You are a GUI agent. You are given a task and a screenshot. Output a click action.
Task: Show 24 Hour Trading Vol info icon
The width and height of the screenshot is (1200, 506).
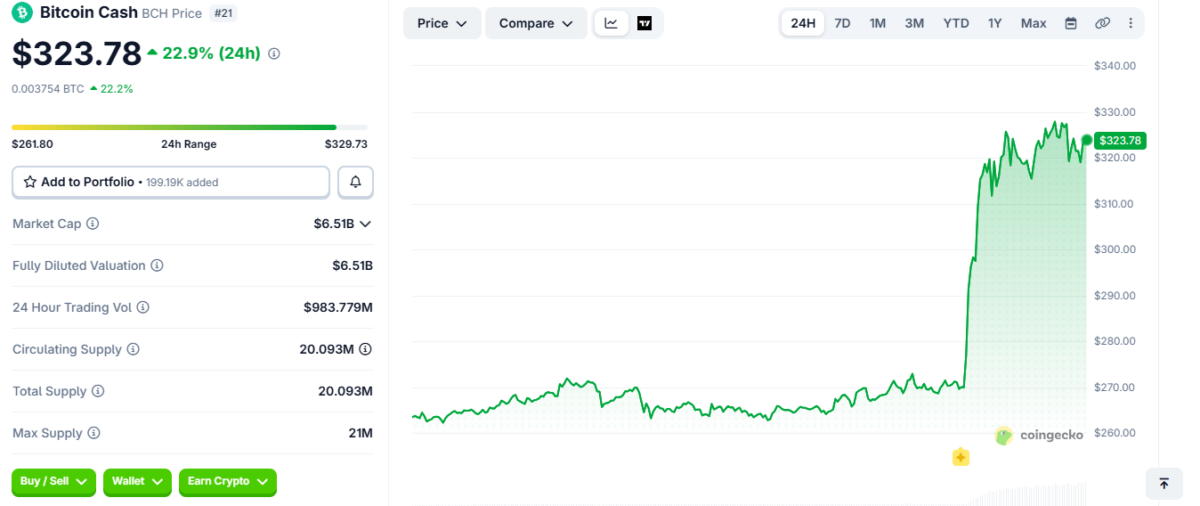pos(143,308)
